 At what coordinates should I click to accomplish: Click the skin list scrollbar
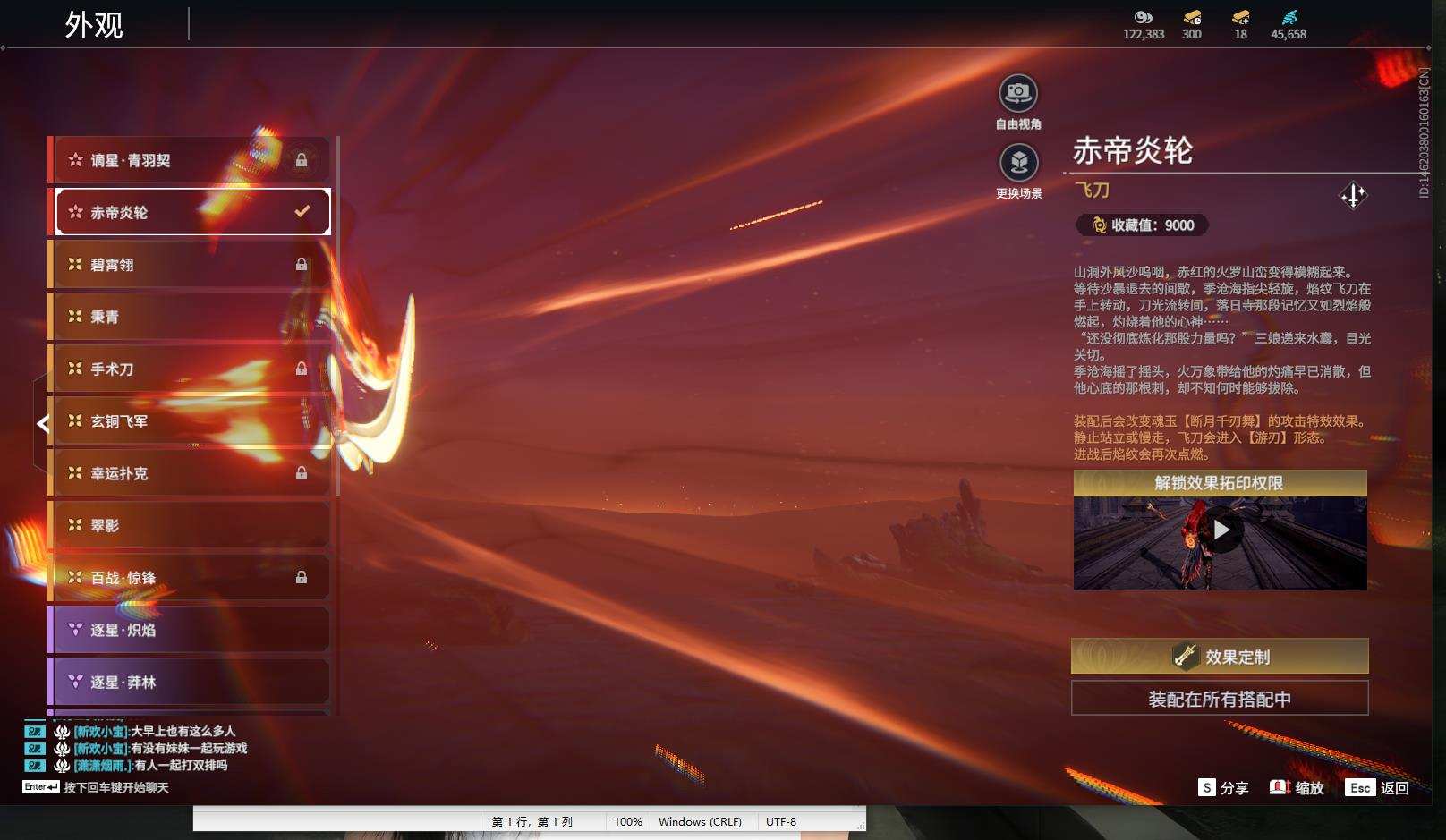(337, 316)
